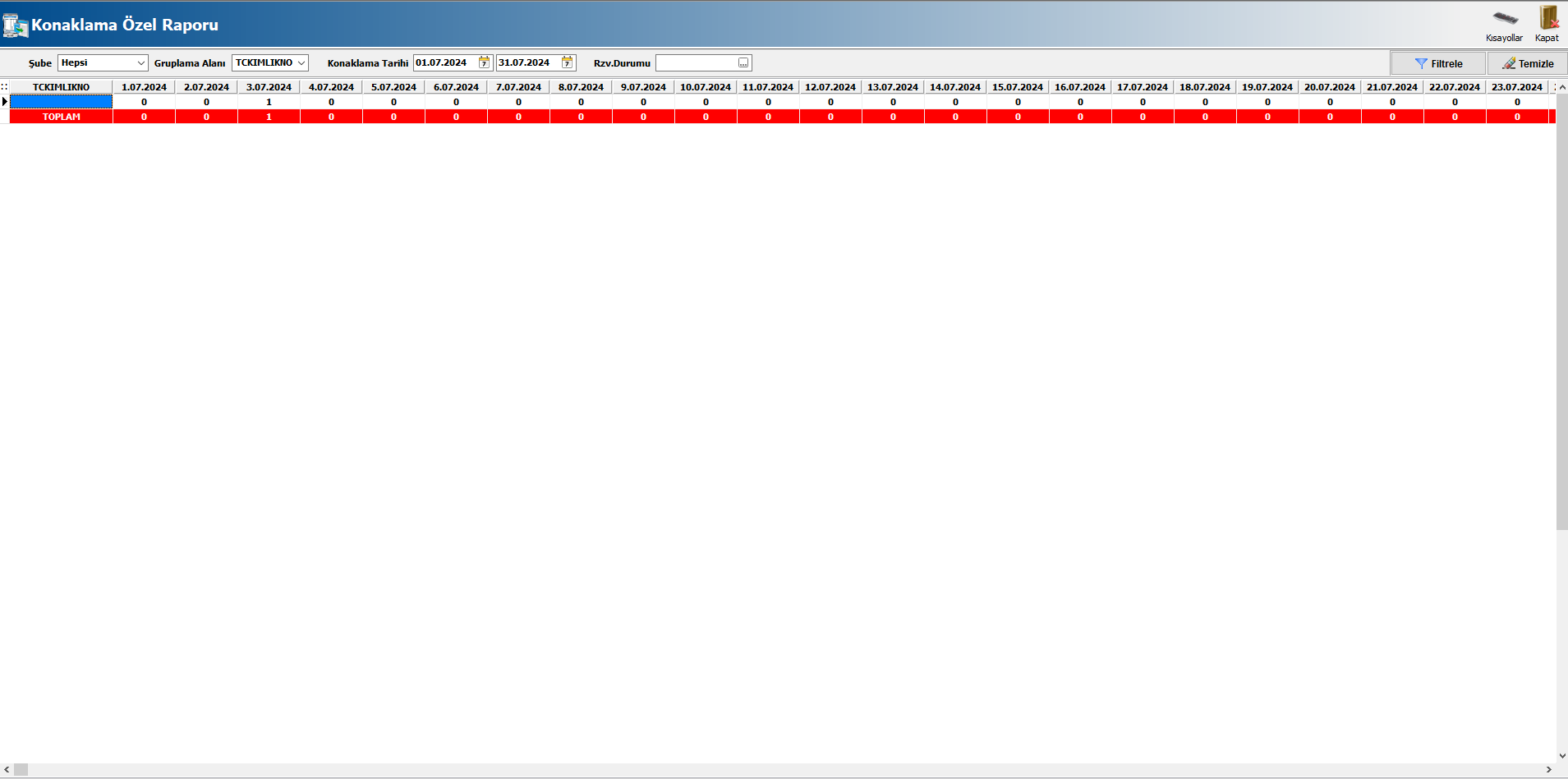The height and width of the screenshot is (779, 1568).
Task: Click column header 20.07.2024
Action: click(x=1330, y=86)
